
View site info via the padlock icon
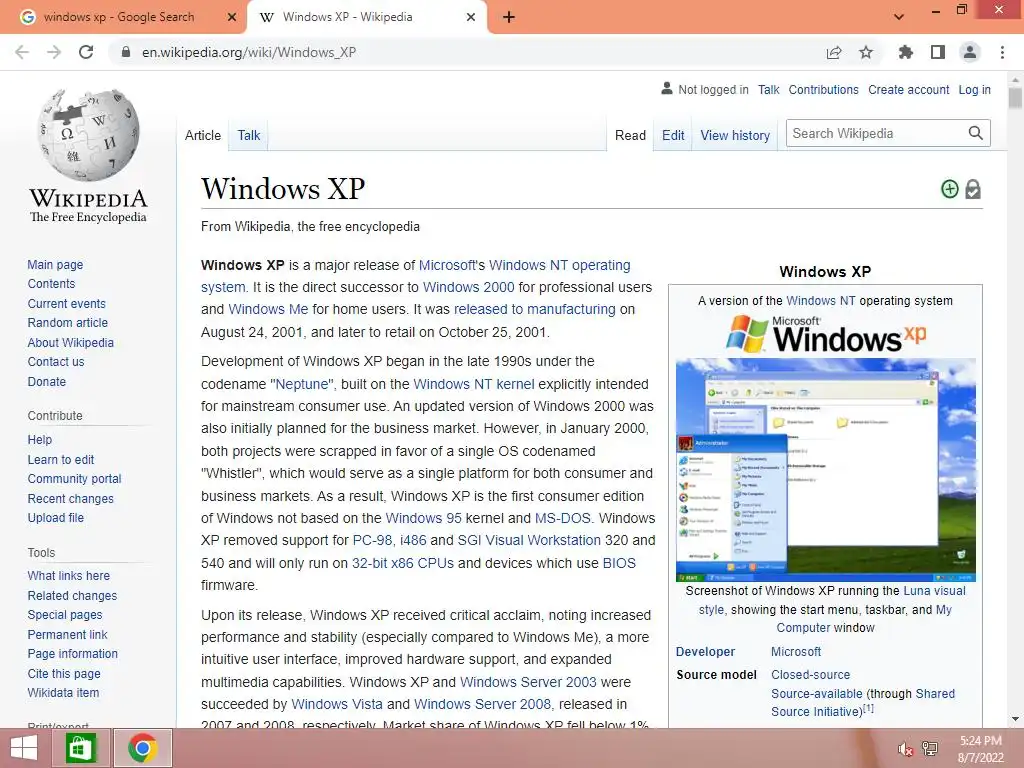126,52
